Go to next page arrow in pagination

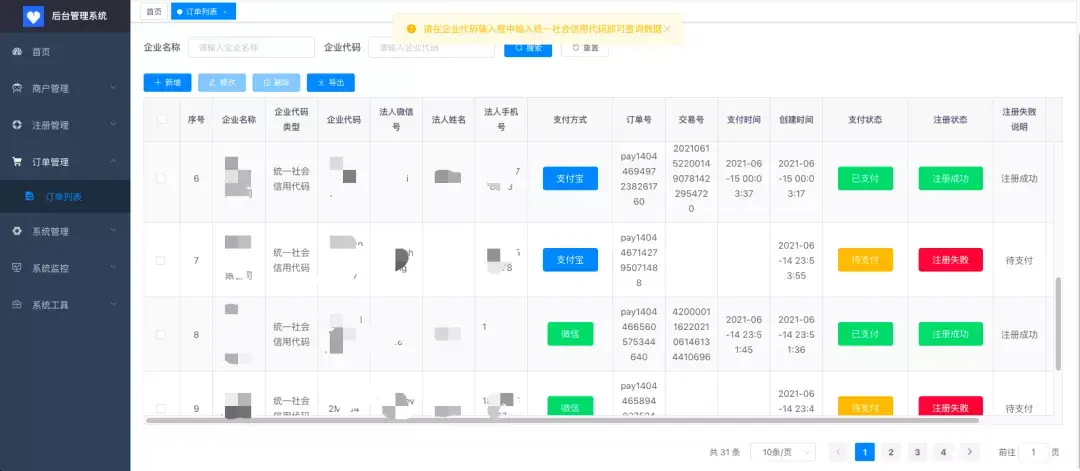click(x=969, y=452)
